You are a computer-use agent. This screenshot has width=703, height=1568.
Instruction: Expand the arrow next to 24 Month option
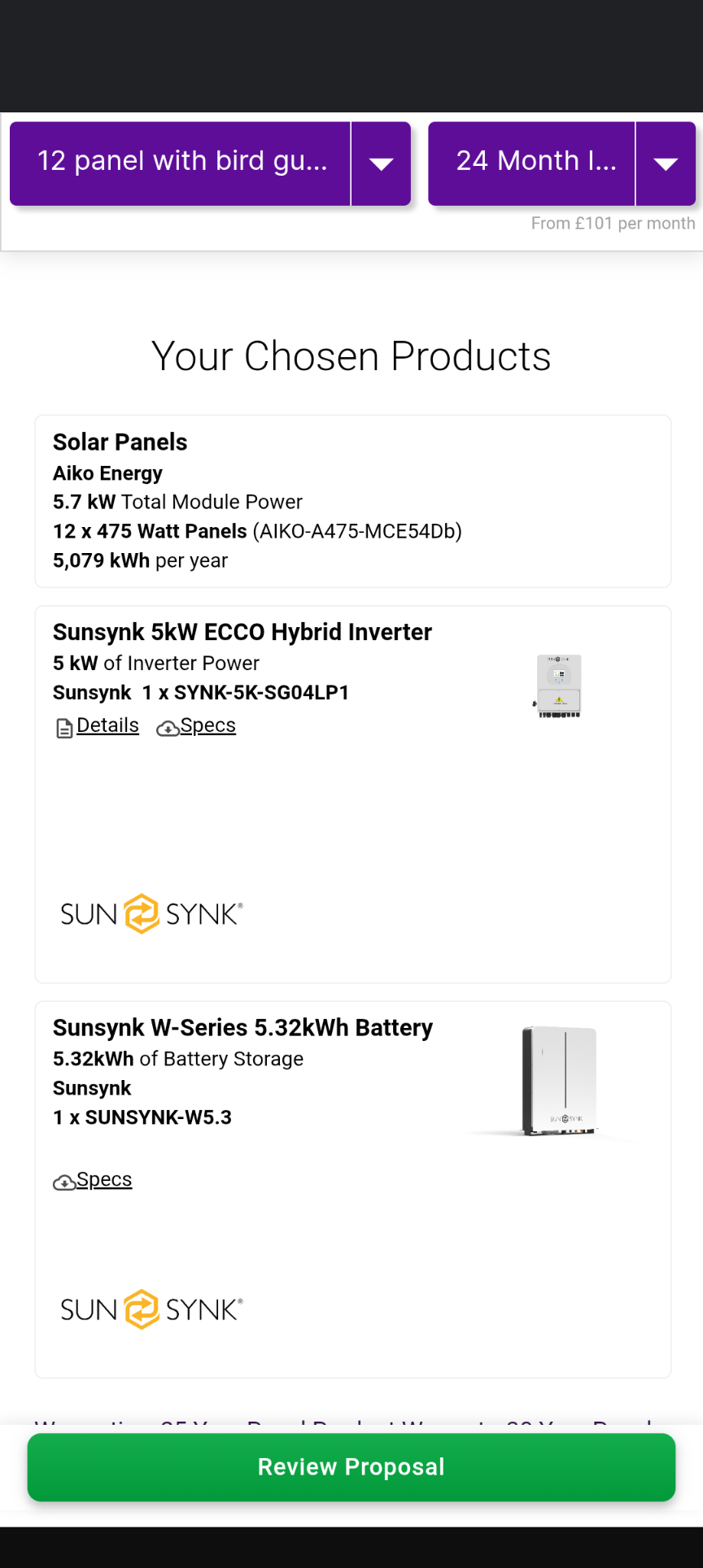click(666, 163)
